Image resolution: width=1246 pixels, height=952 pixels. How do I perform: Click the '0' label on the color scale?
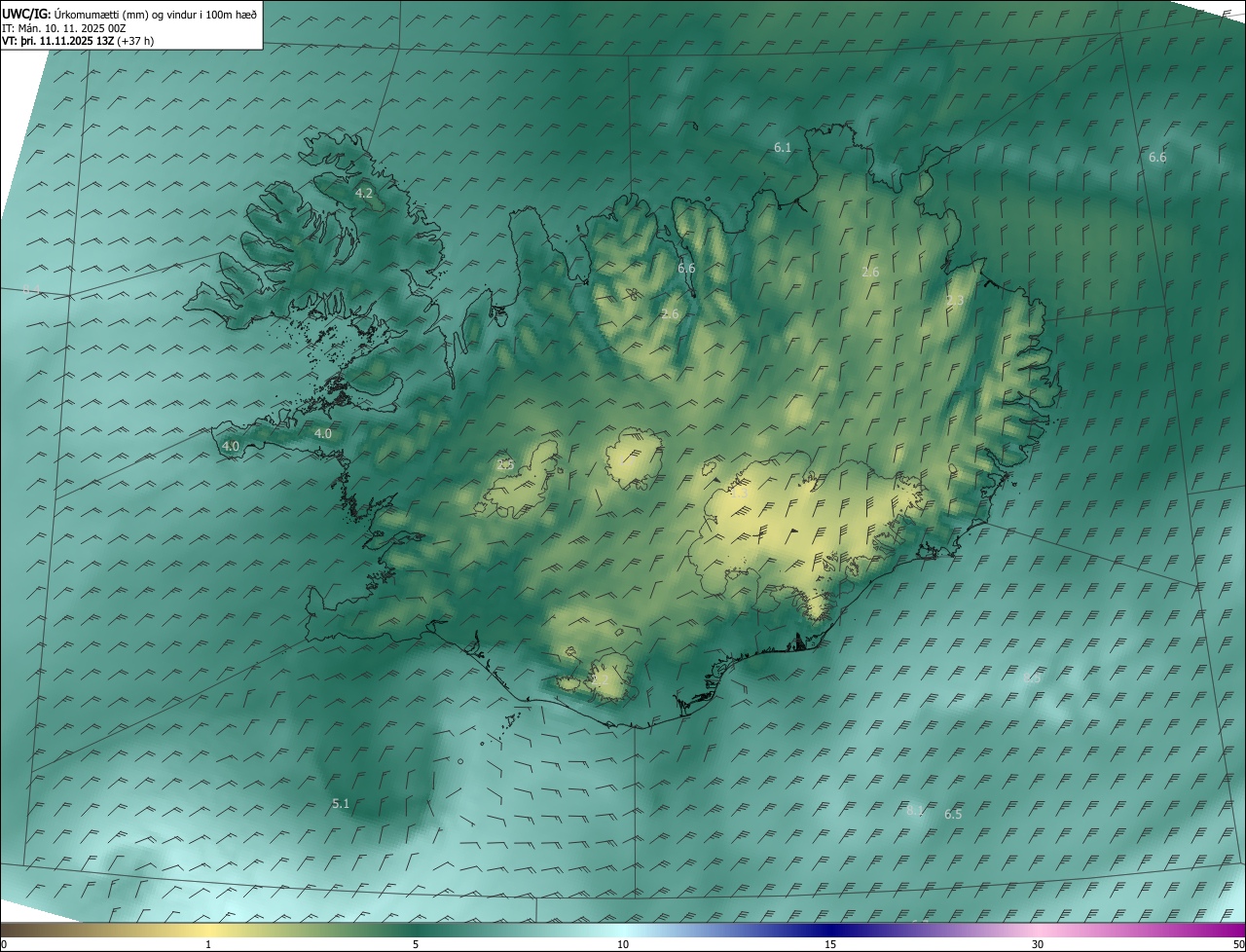(4, 944)
